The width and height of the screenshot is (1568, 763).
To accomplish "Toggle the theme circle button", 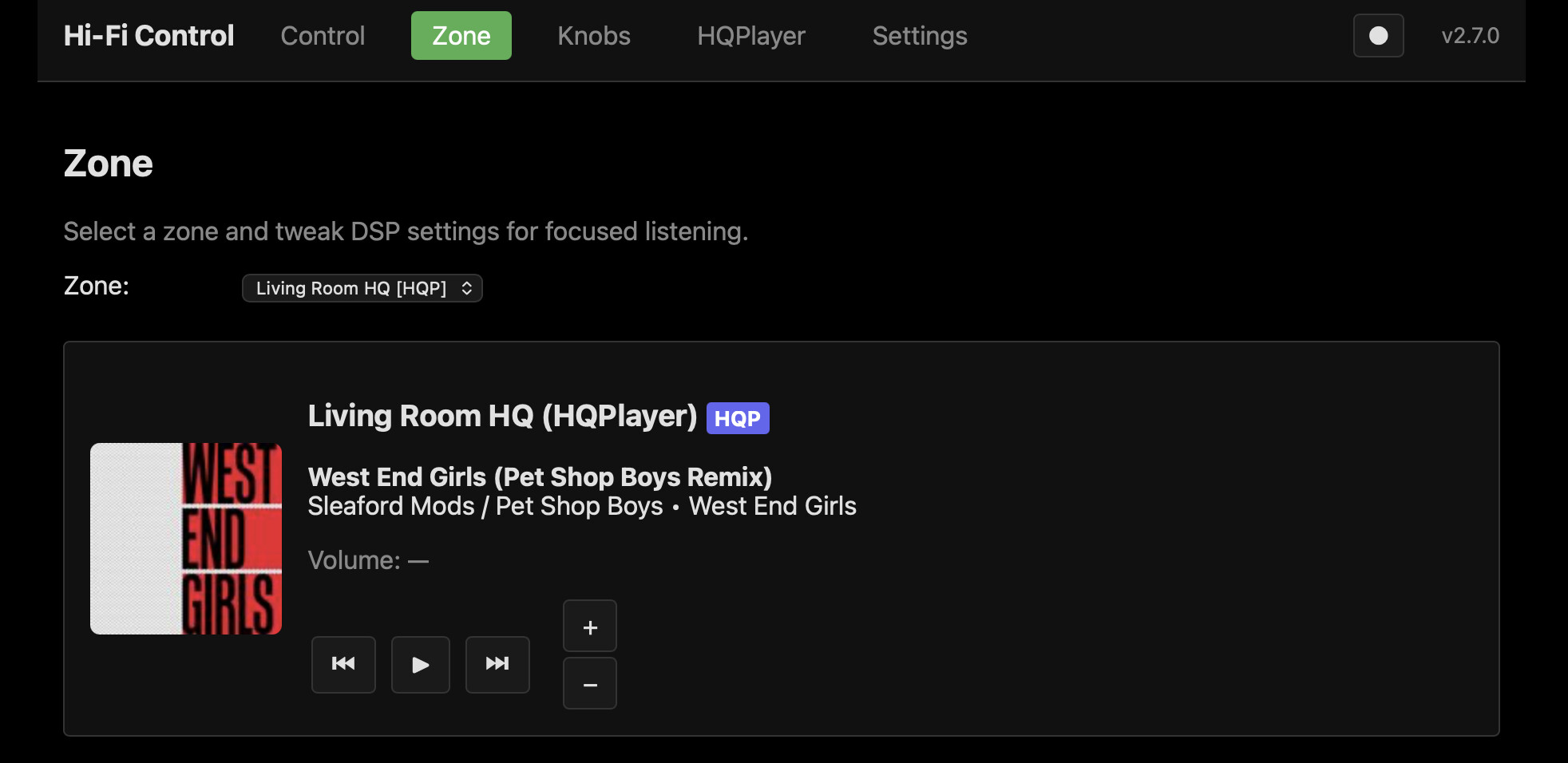I will (x=1378, y=36).
